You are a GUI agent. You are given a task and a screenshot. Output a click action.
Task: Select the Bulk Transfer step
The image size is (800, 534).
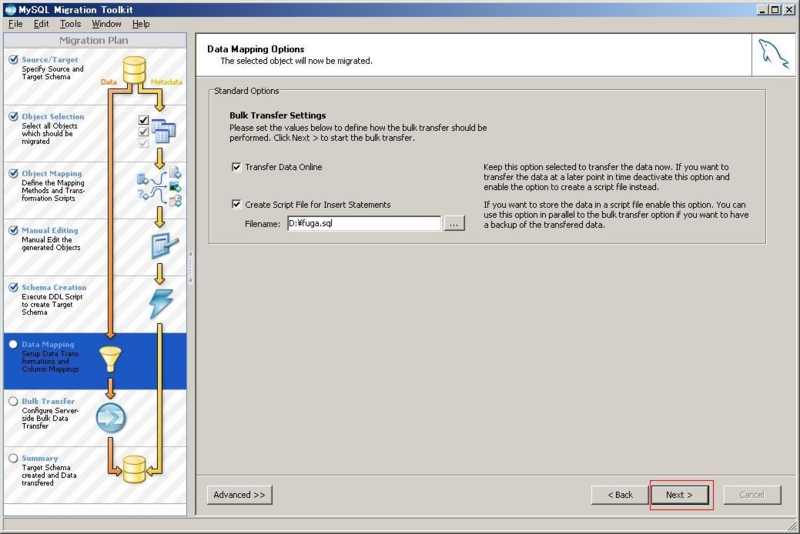pyautogui.click(x=95, y=418)
